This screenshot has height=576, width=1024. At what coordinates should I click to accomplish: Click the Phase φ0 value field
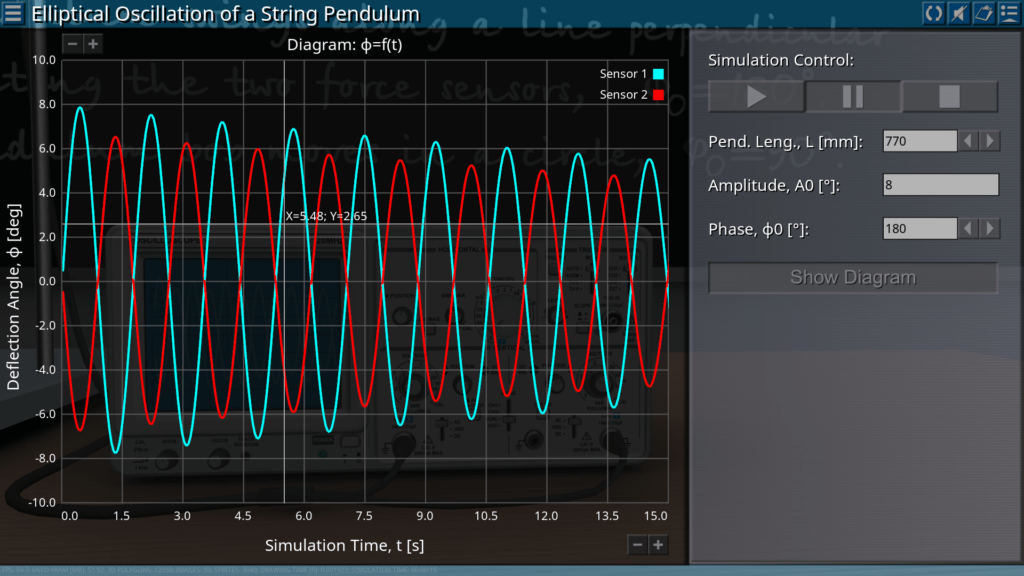click(x=919, y=229)
